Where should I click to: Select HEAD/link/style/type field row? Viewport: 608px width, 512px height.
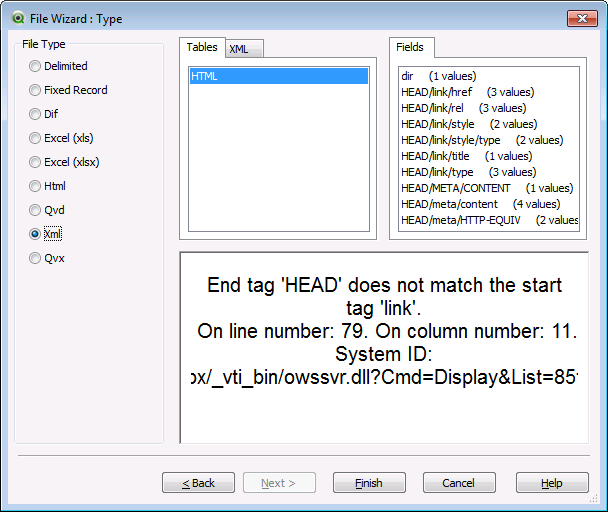(x=489, y=140)
